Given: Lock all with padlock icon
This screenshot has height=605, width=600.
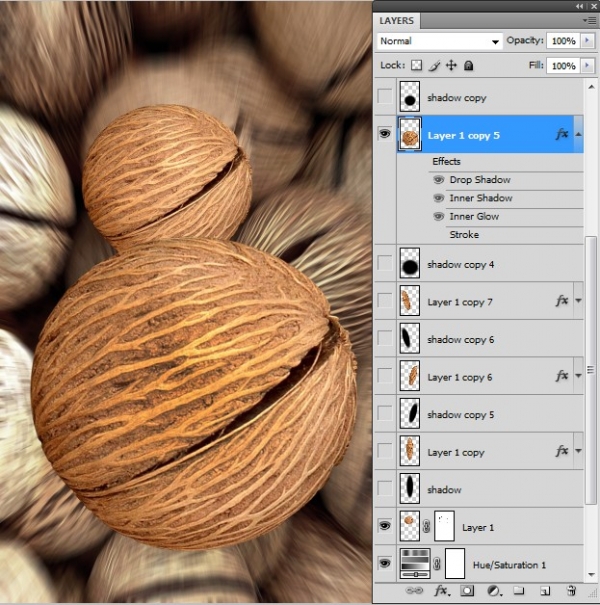Looking at the screenshot, I should pyautogui.click(x=468, y=65).
